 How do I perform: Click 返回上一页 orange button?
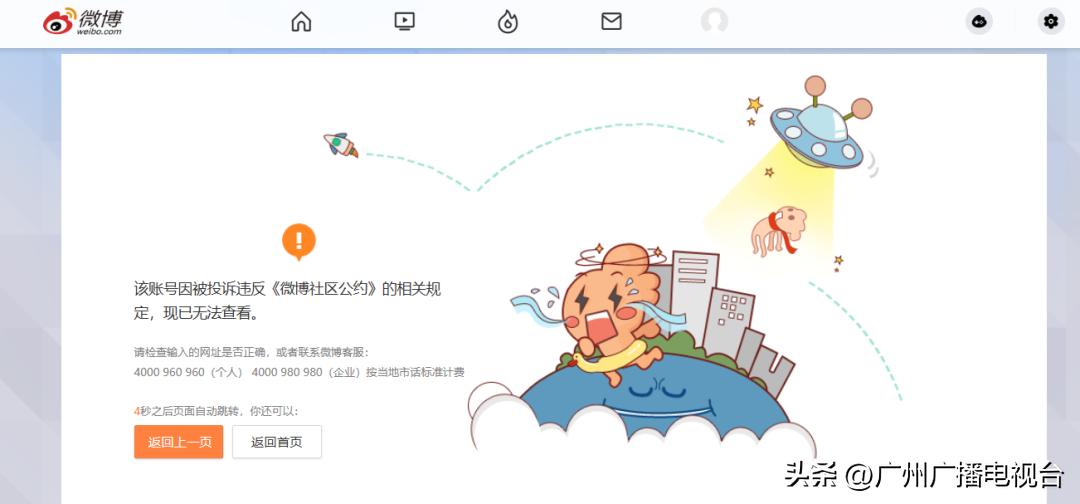click(x=178, y=442)
